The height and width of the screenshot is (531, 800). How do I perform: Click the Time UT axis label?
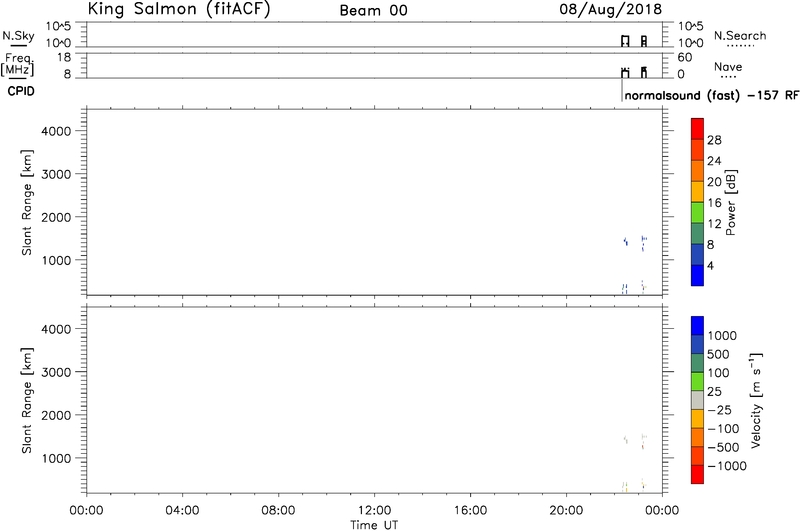[374, 525]
